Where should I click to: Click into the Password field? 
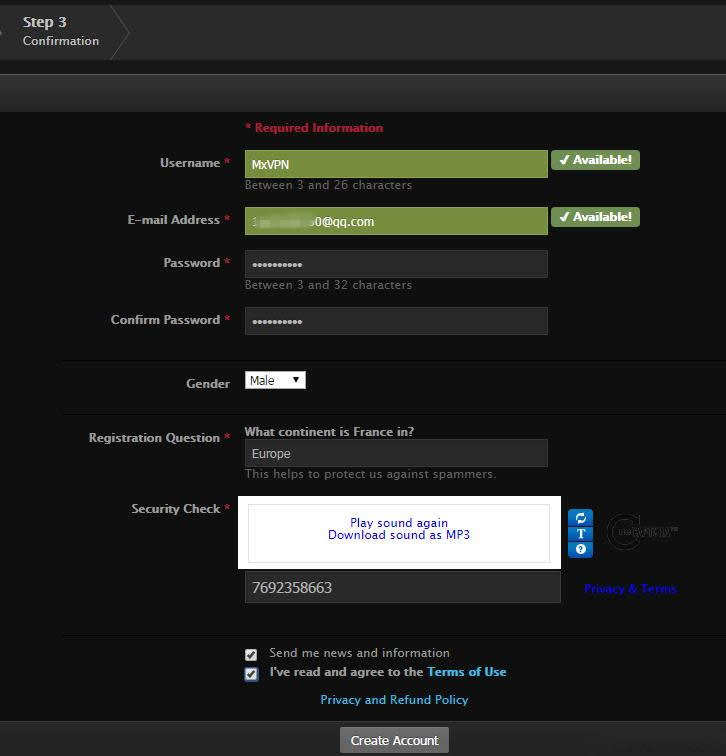[x=396, y=264]
